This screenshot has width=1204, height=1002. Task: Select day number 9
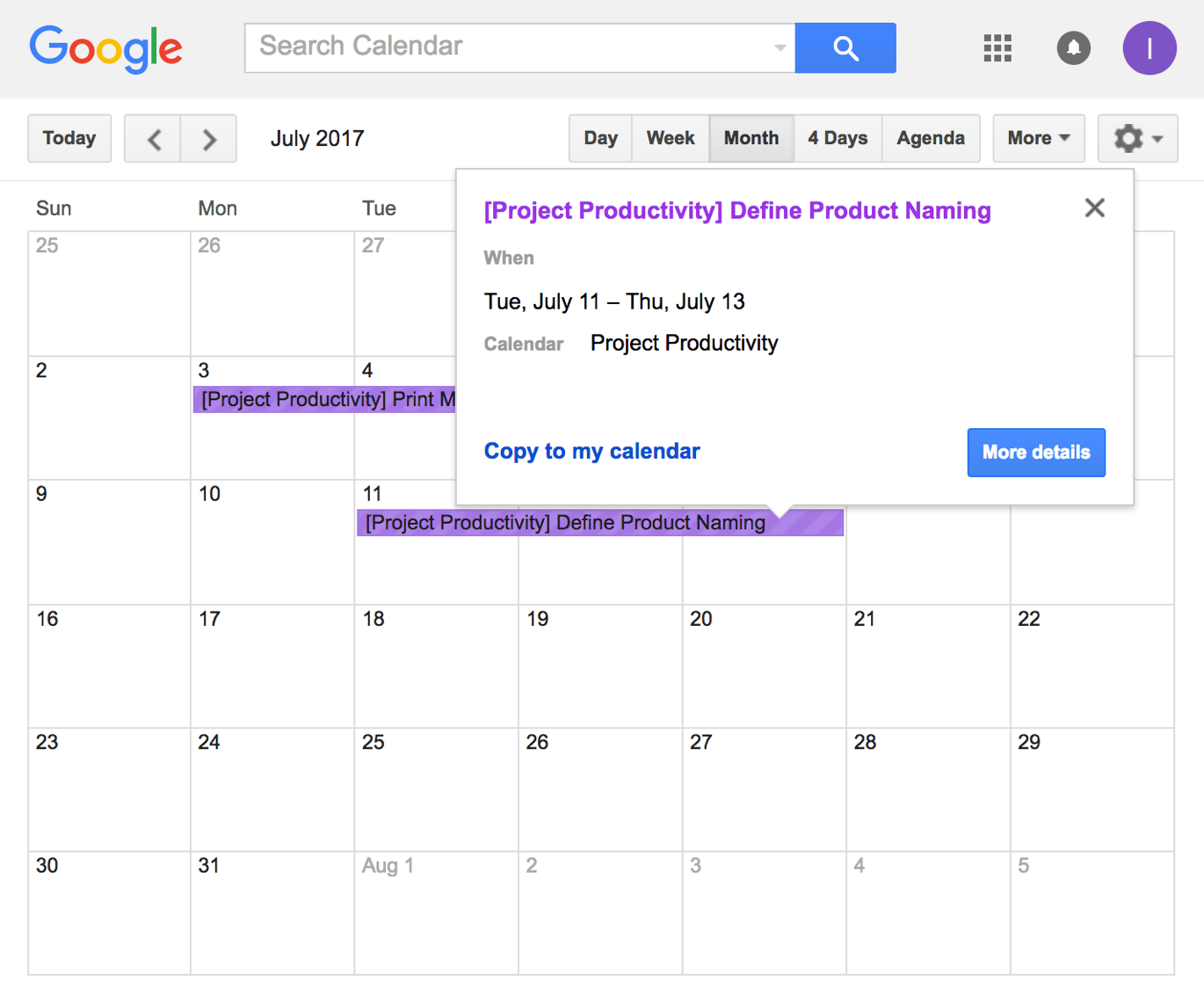click(x=41, y=494)
